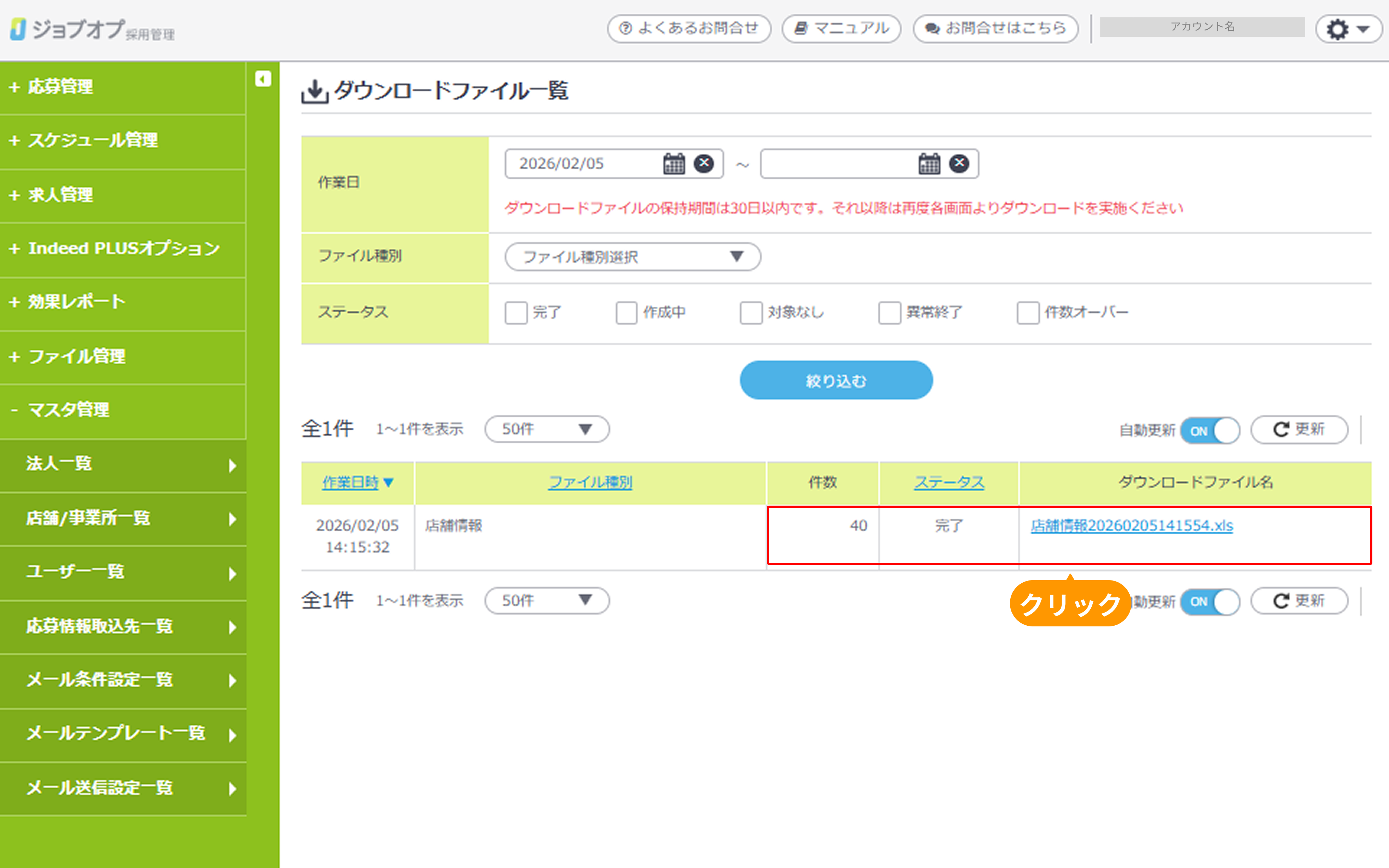Open ファイル種別選択 dropdown

coord(633,257)
